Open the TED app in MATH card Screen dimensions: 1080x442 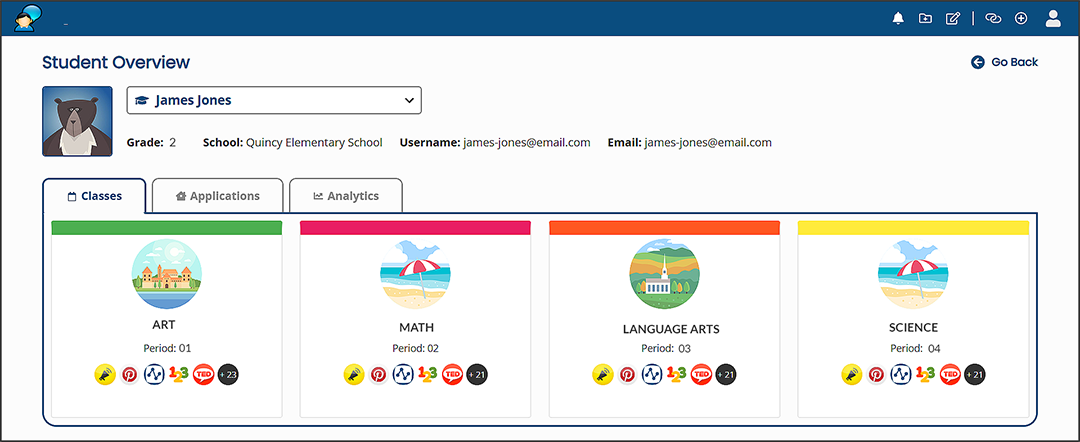coord(453,375)
